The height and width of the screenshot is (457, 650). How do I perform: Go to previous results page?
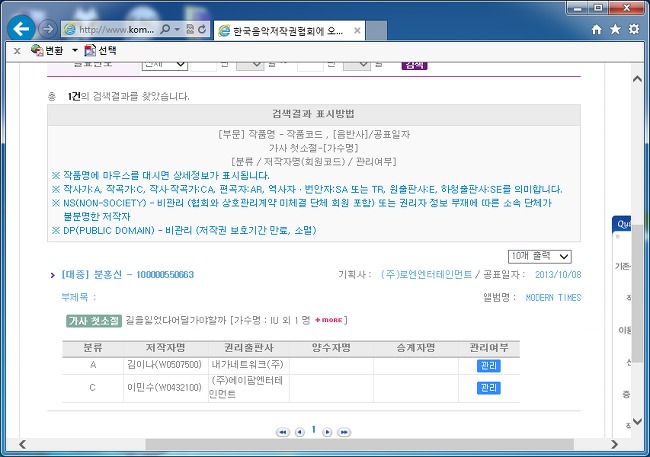300,432
